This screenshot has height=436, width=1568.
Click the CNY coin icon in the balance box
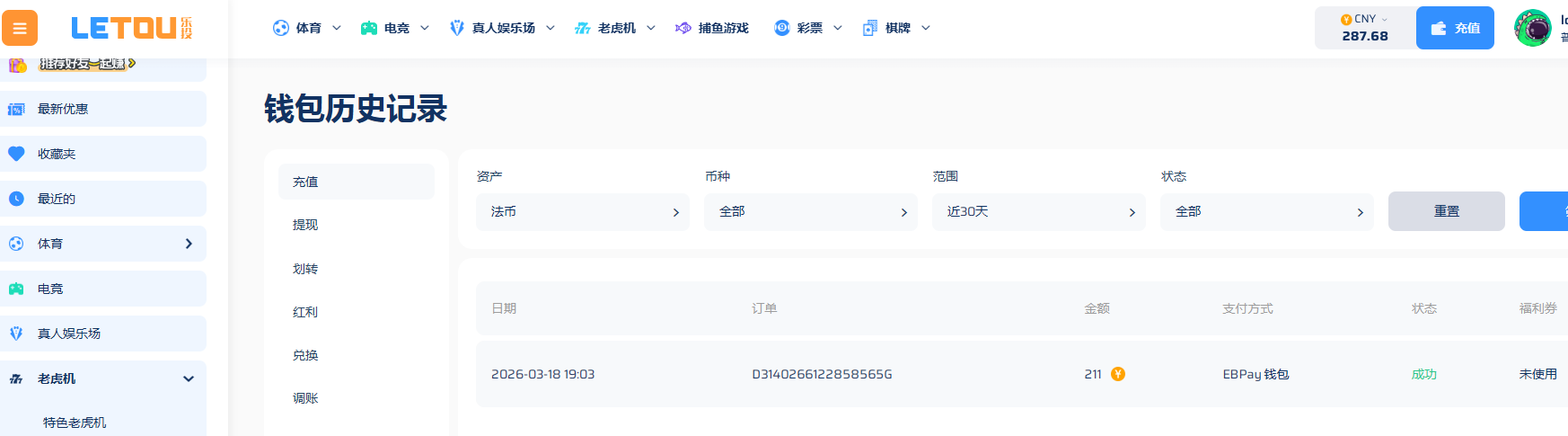[x=1346, y=19]
